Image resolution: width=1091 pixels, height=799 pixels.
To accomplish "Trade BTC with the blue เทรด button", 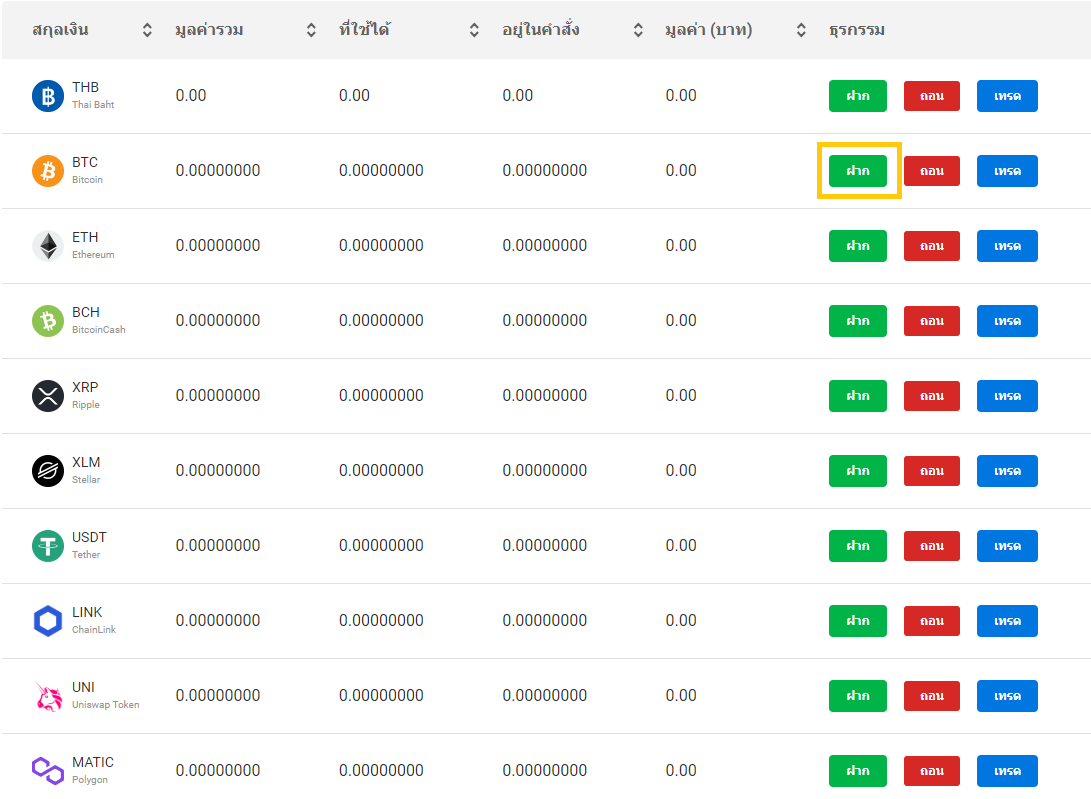I will pos(1007,171).
